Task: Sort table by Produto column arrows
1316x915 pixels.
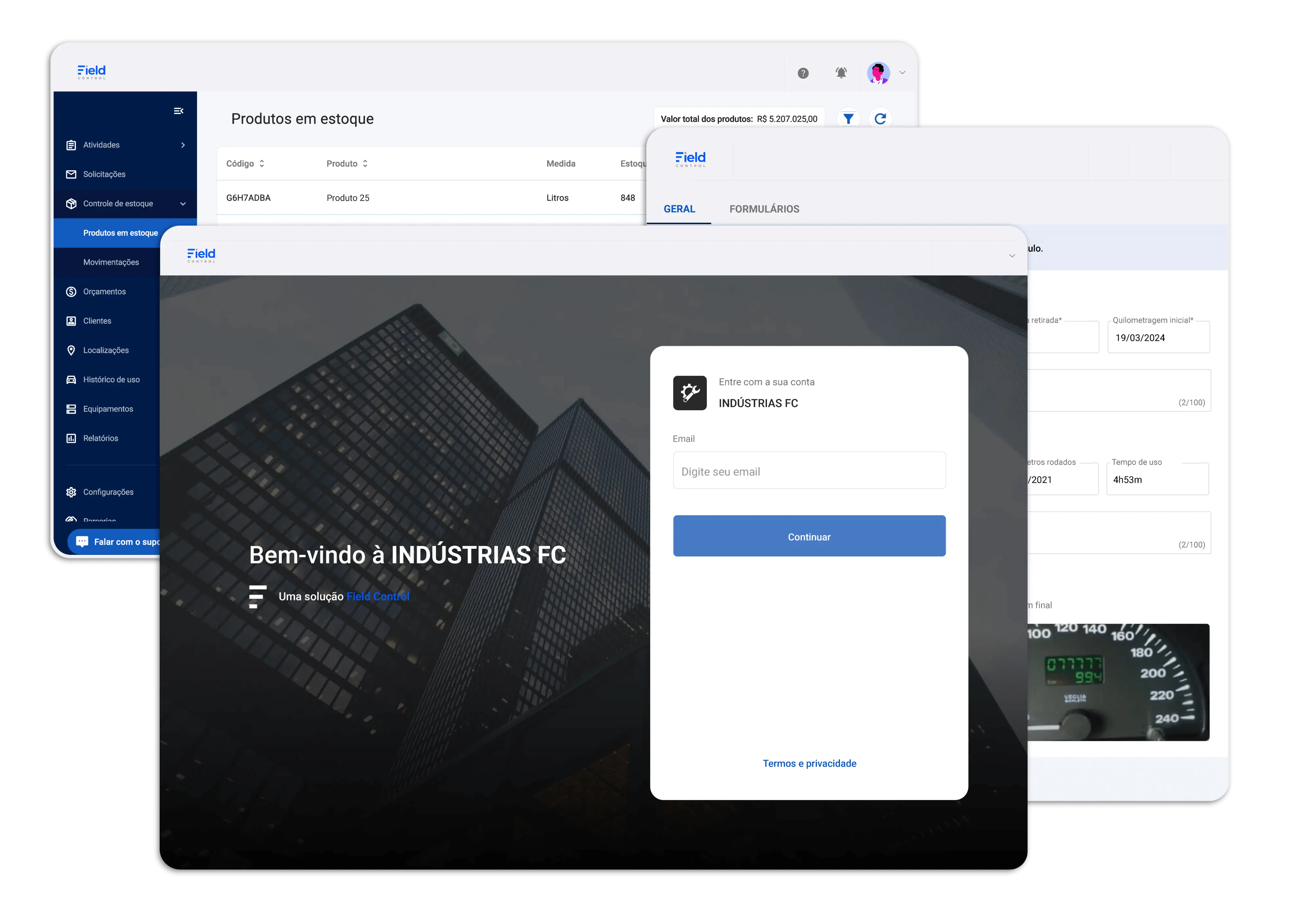Action: (x=365, y=164)
